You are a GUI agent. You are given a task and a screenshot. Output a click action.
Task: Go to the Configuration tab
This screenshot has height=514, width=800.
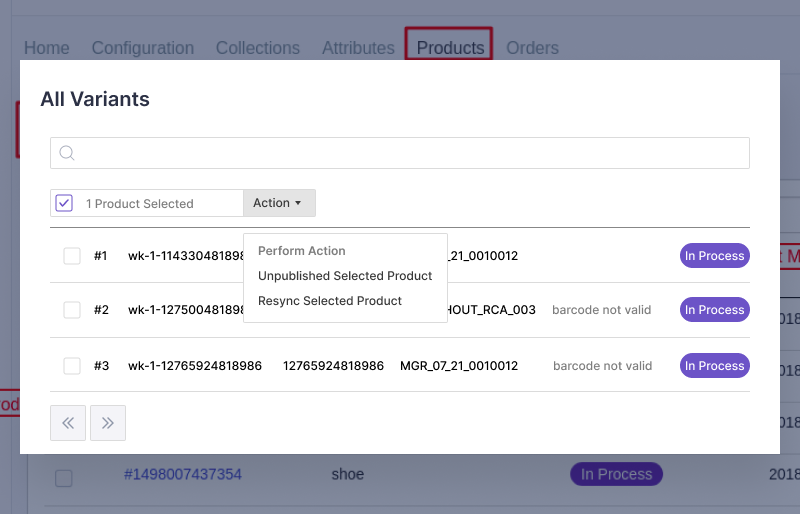click(x=143, y=48)
